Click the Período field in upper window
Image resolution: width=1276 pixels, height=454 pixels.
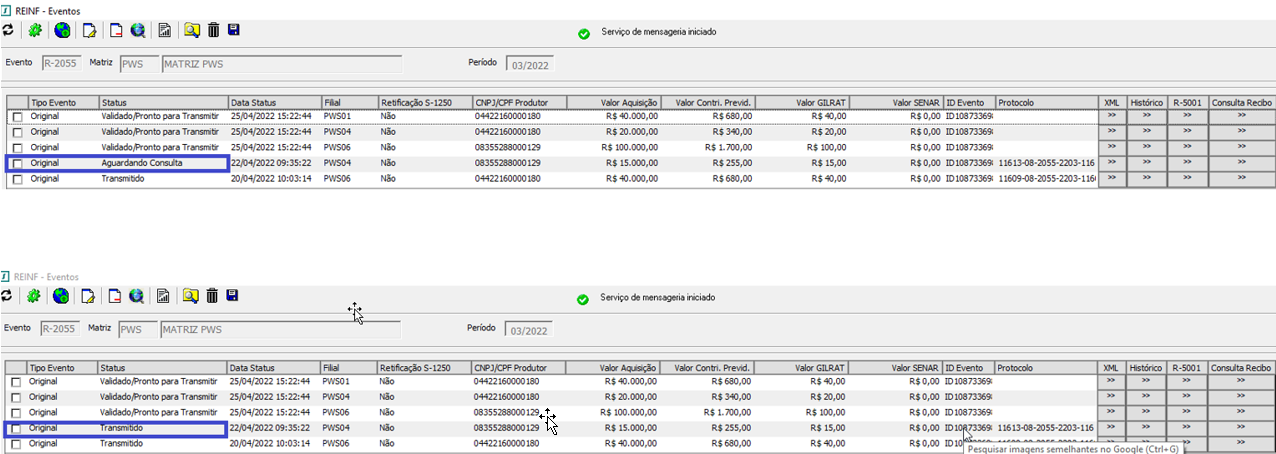[530, 65]
